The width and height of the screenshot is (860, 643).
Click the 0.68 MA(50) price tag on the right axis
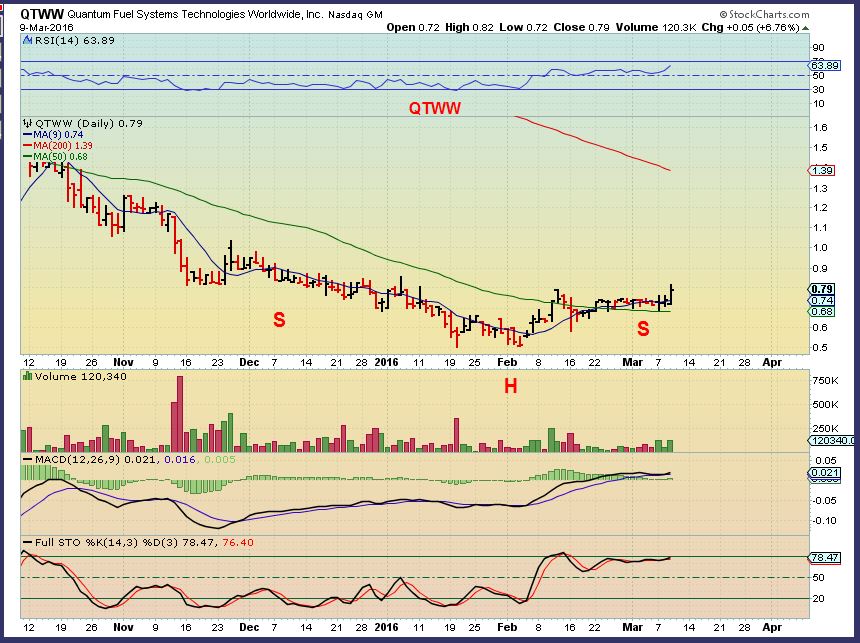point(822,312)
